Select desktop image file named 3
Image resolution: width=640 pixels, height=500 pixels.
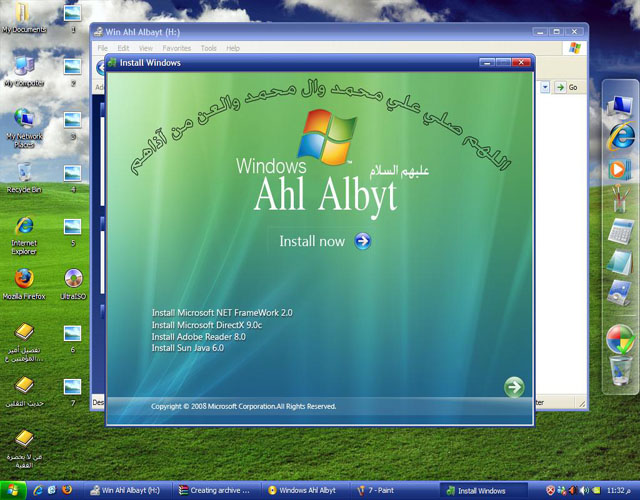pos(73,126)
